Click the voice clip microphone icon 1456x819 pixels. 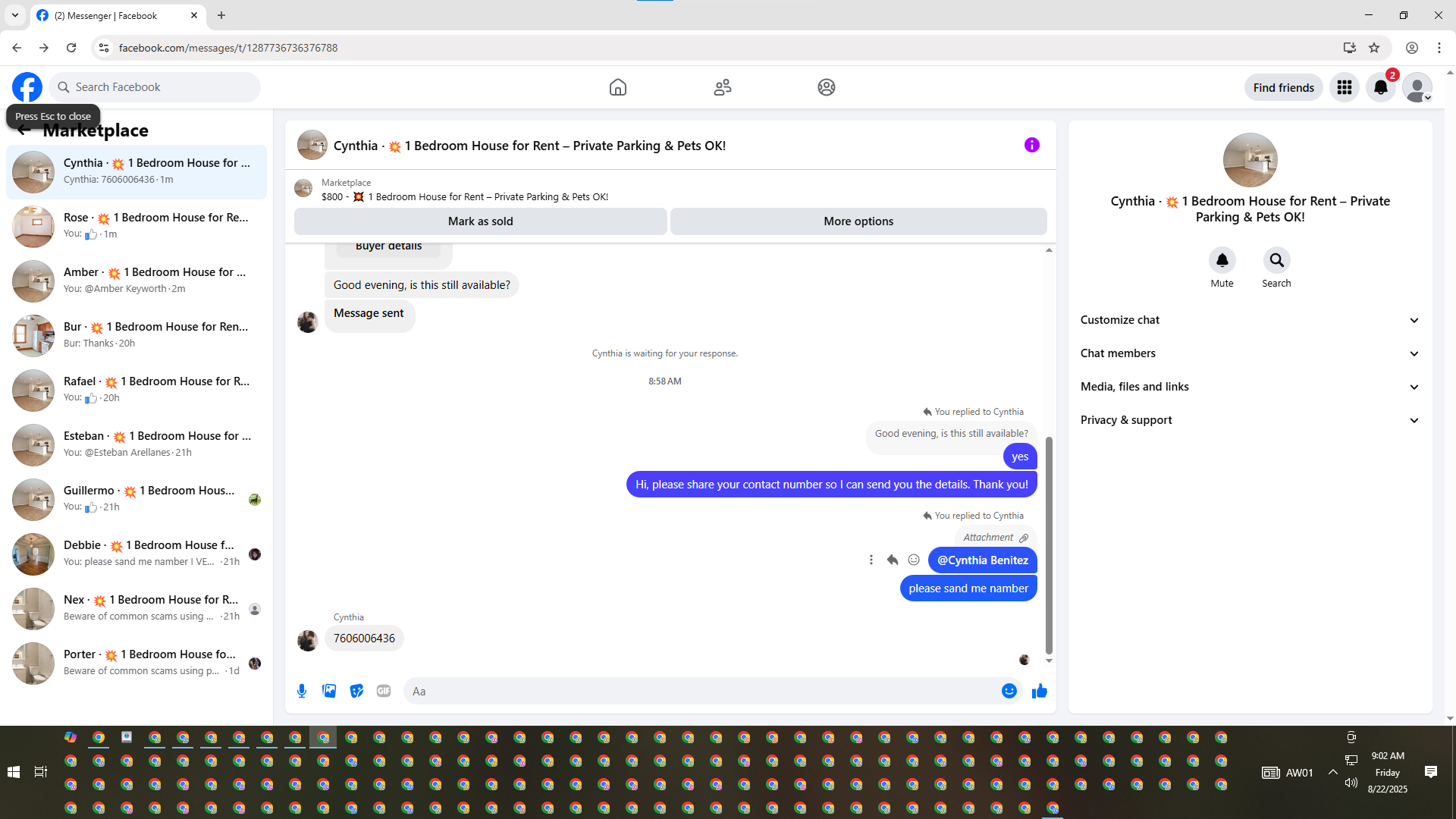tap(302, 691)
